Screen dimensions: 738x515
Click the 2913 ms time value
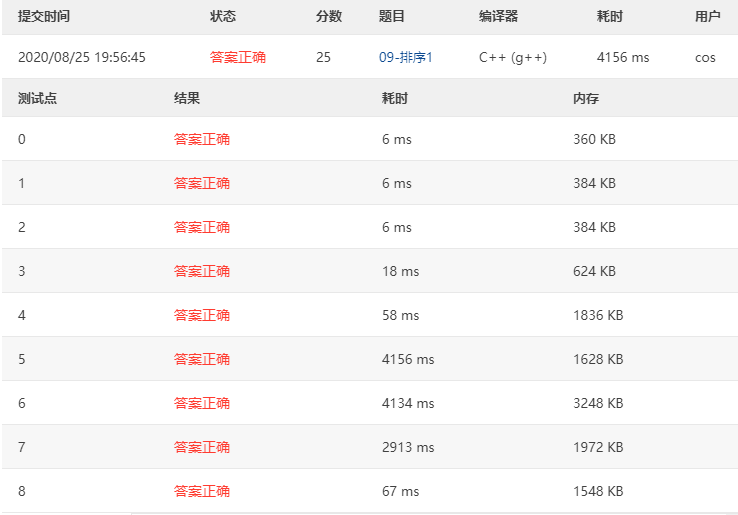pyautogui.click(x=408, y=447)
